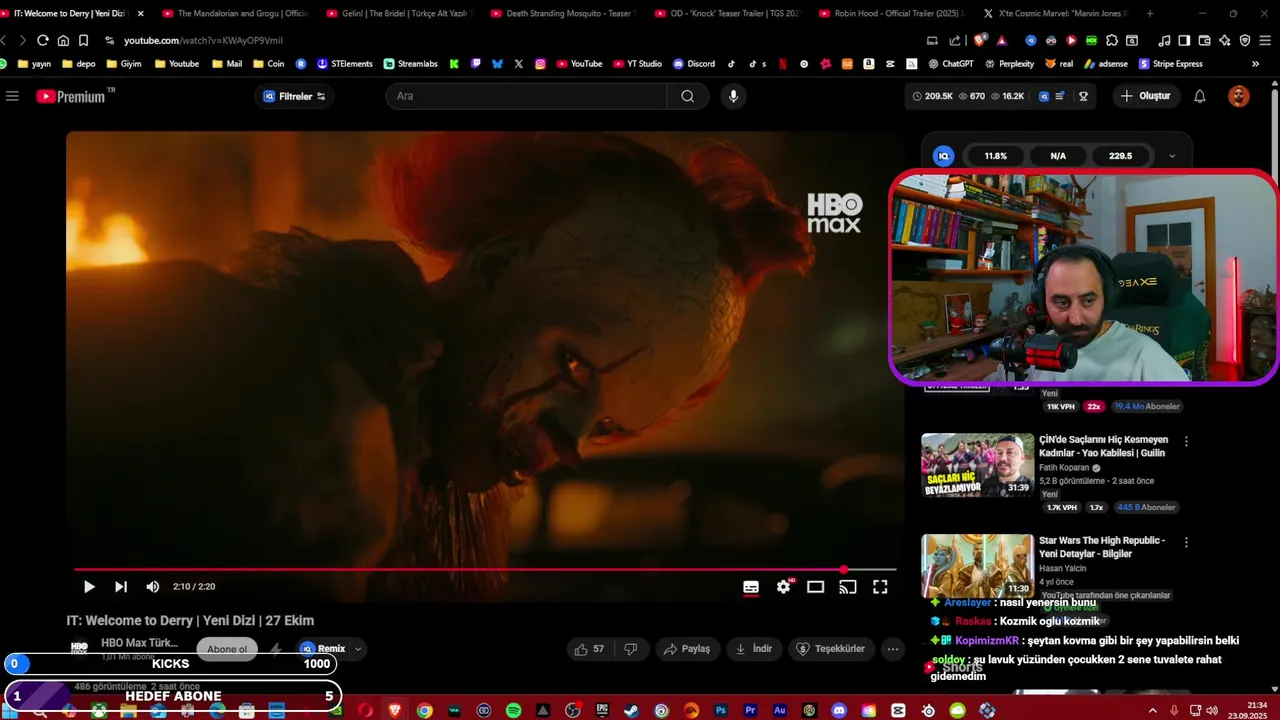
Task: Open the Coin bookmark folder
Action: click(269, 64)
